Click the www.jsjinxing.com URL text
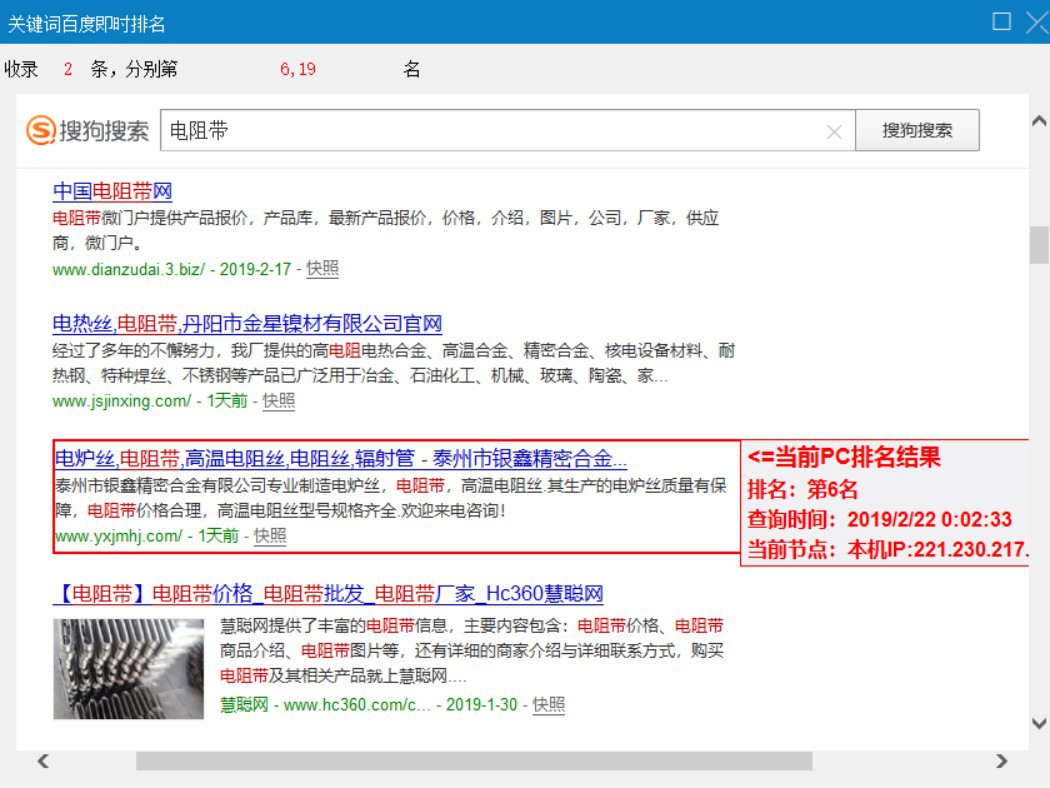The image size is (1050, 788). [122, 402]
